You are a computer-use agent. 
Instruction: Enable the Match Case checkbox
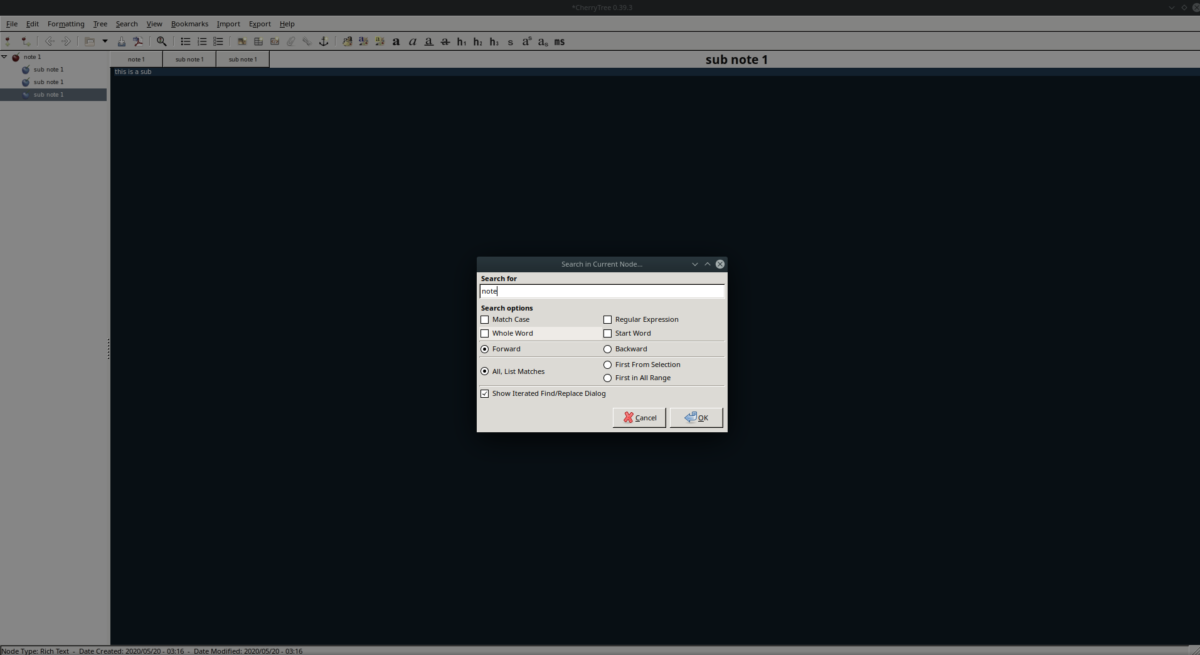pyautogui.click(x=484, y=319)
